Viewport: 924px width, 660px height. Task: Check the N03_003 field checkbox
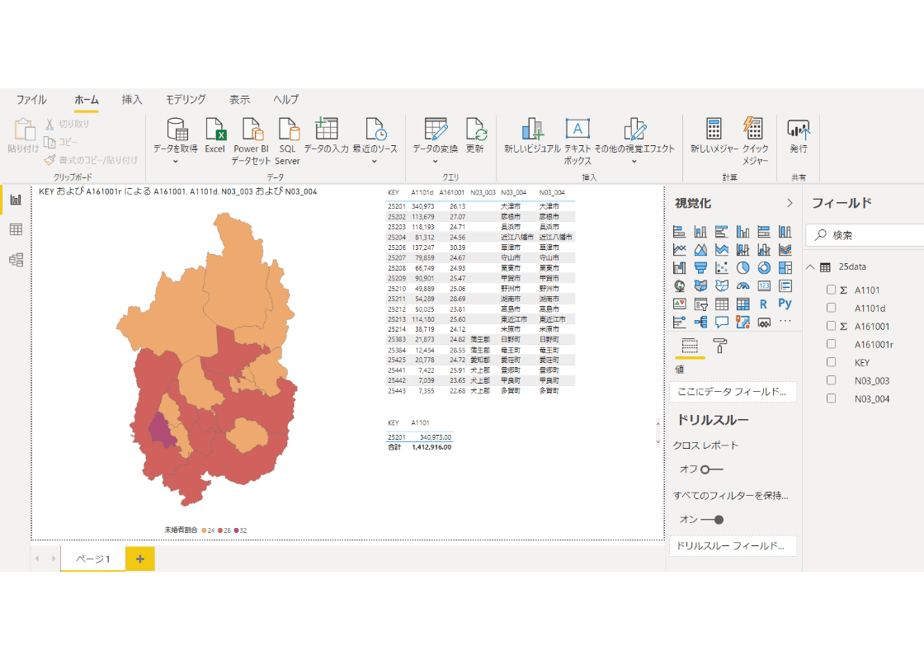point(831,381)
